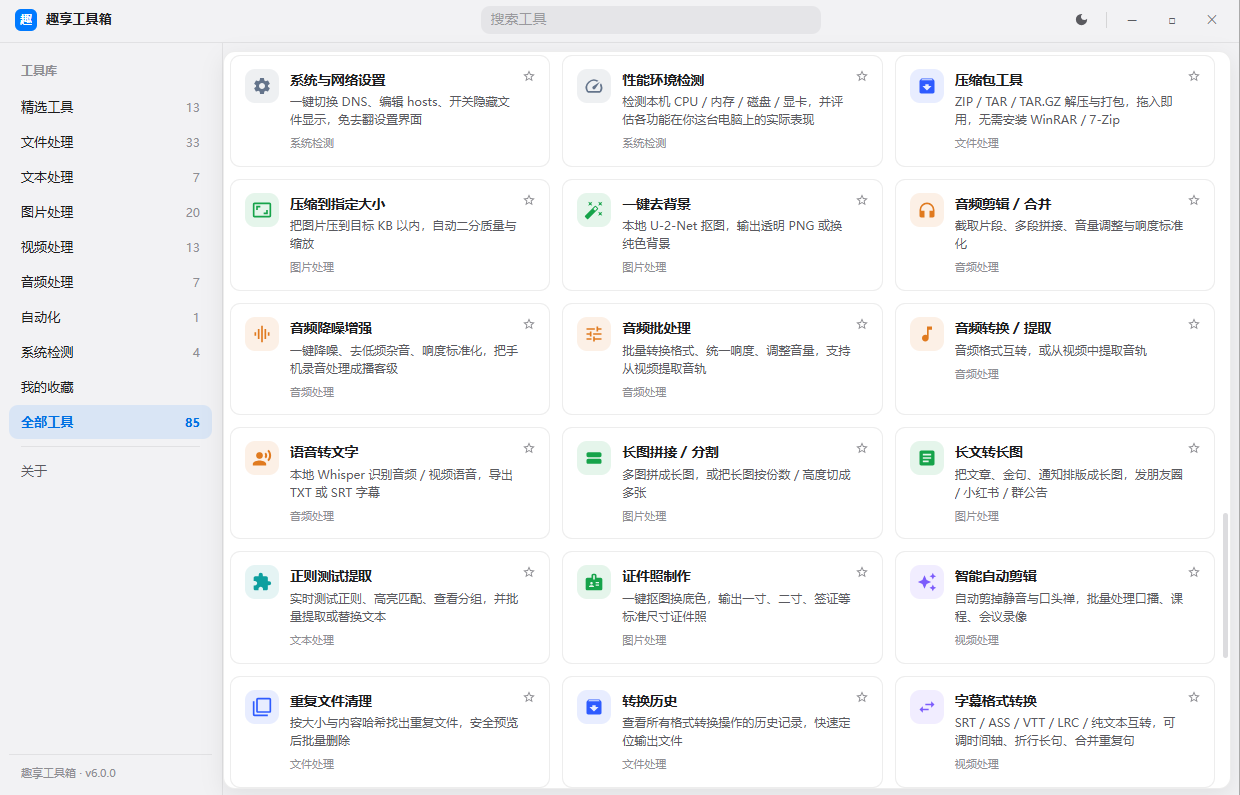Click the 智能自动剪辑 sparkle icon
Image resolution: width=1240 pixels, height=795 pixels.
click(927, 582)
